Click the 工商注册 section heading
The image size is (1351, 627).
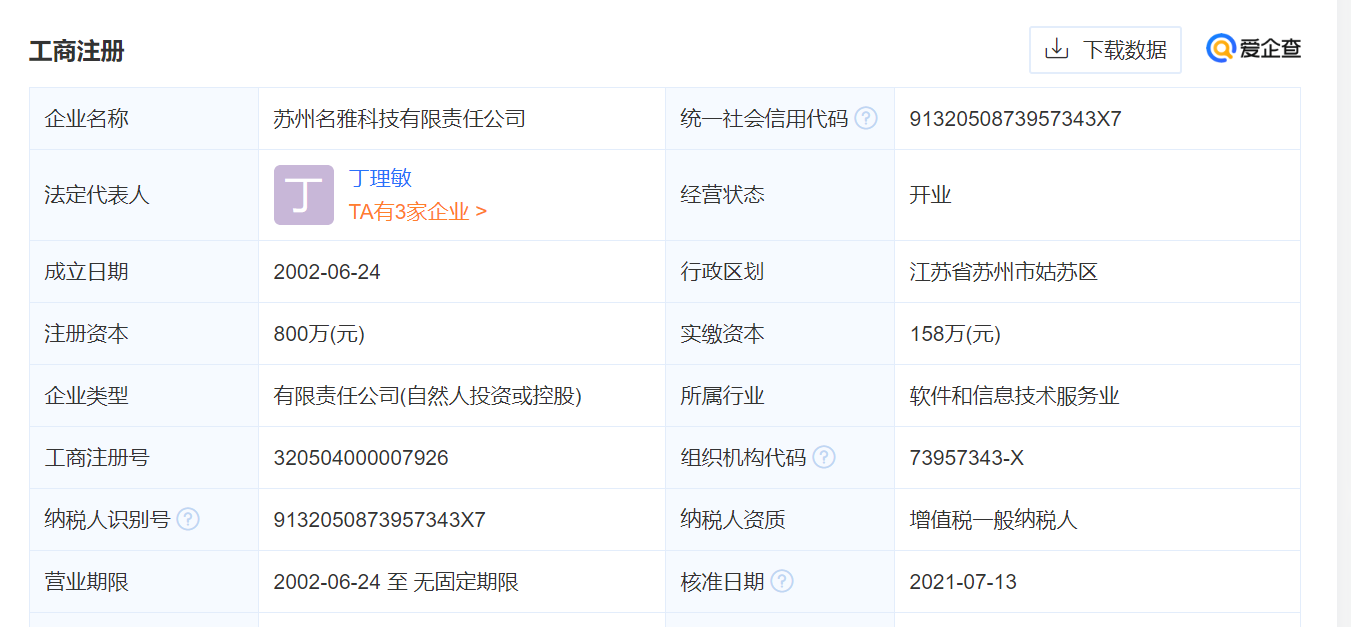[77, 51]
